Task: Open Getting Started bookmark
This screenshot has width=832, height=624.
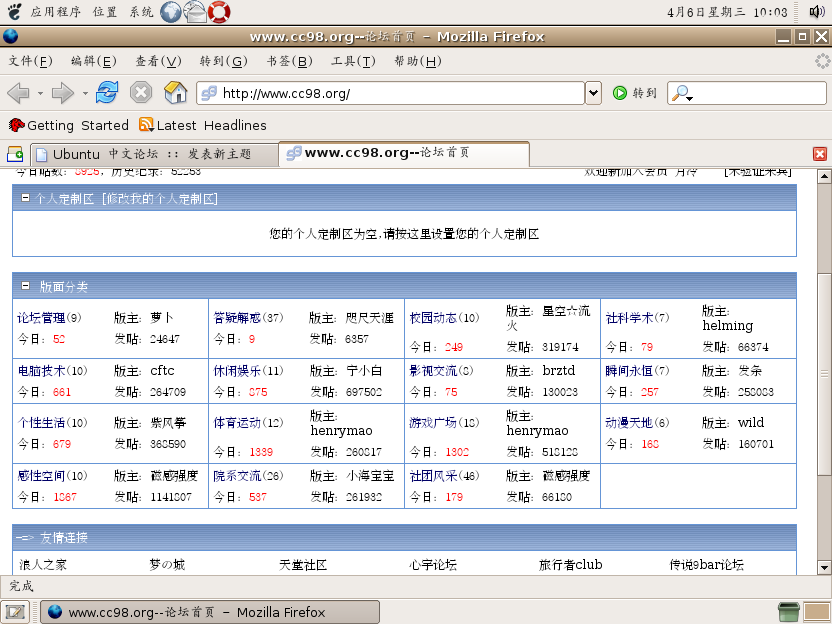Action: tap(68, 125)
